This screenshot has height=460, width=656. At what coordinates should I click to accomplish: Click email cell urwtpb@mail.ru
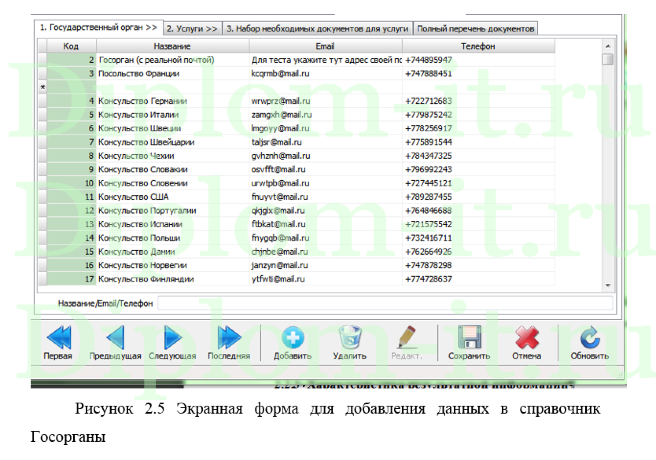(x=325, y=183)
